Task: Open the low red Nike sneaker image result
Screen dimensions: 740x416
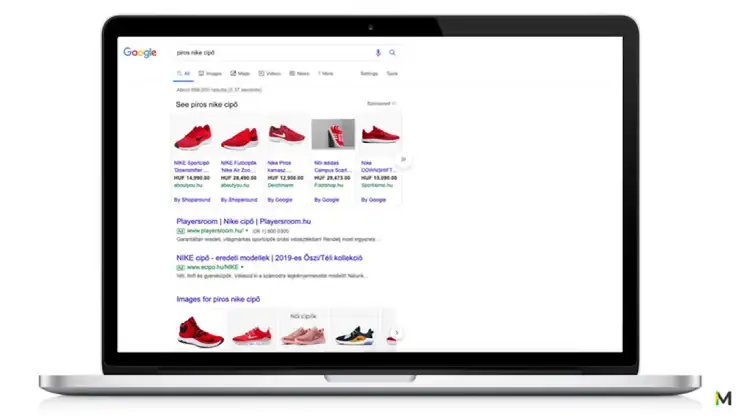Action: tap(252, 335)
